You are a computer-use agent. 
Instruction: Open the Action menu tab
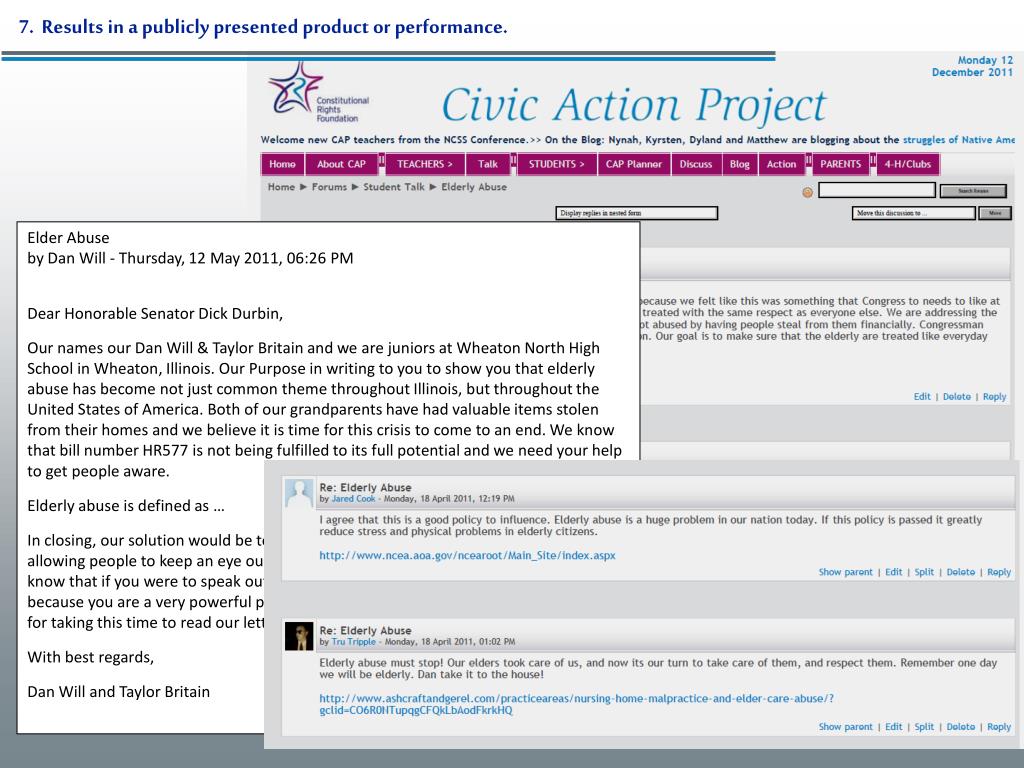pyautogui.click(x=781, y=164)
